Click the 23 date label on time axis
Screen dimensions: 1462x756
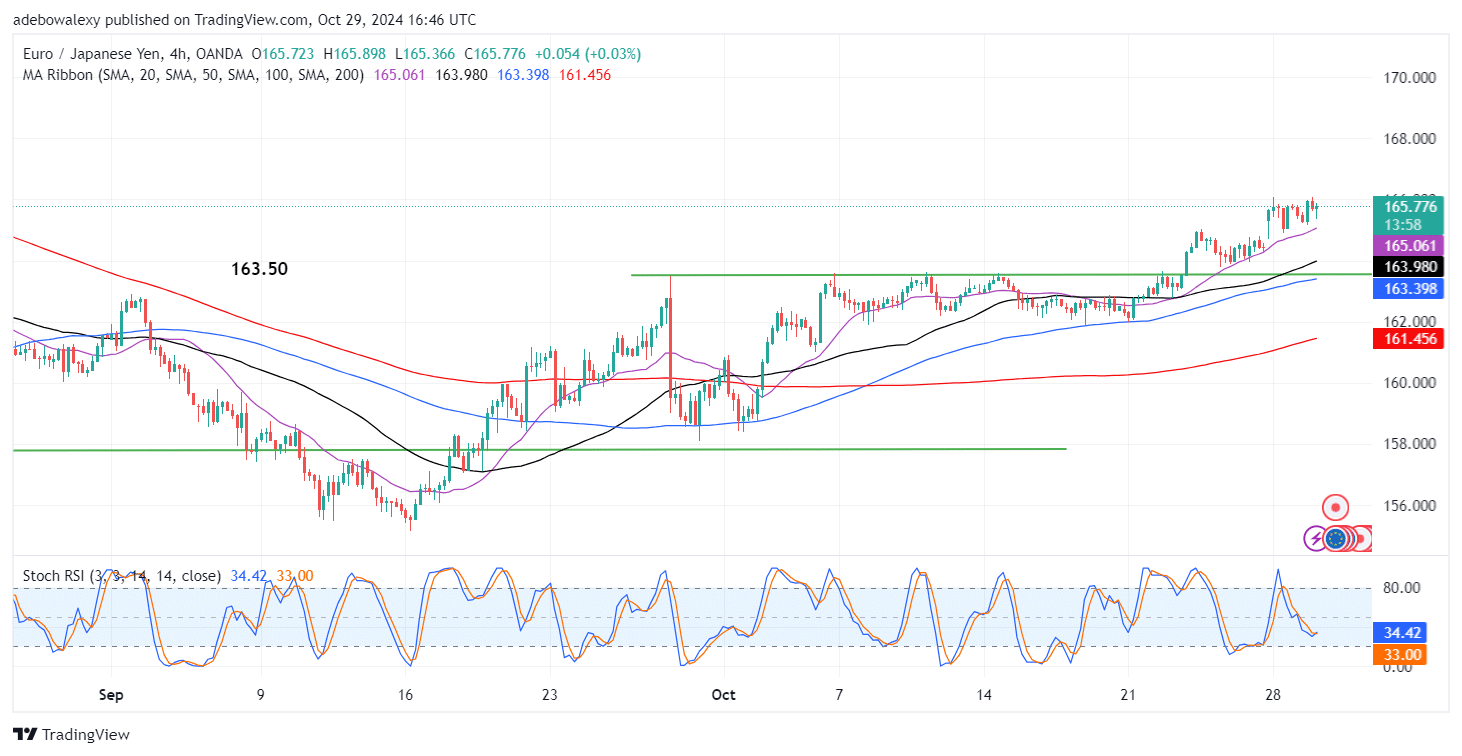point(550,694)
